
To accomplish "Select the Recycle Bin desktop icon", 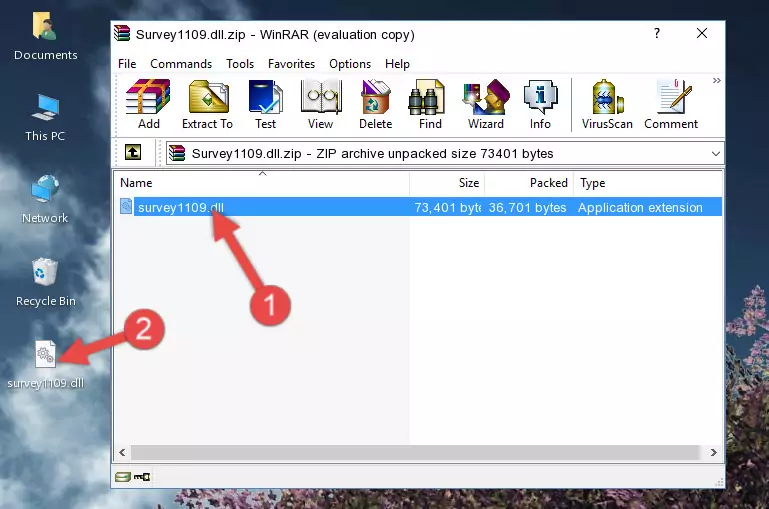I will point(46,282).
